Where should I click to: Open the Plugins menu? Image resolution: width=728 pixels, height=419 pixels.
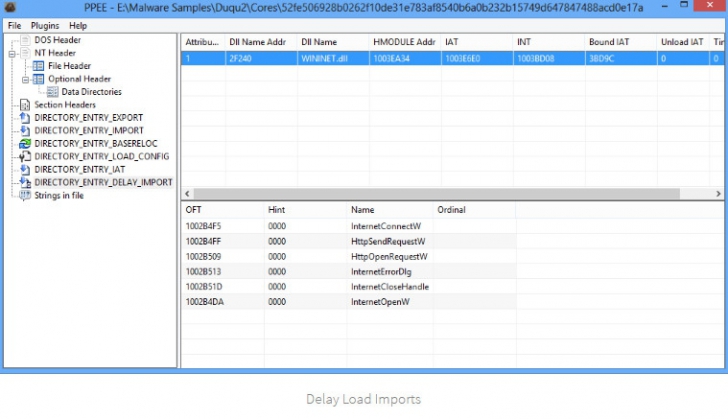point(45,26)
